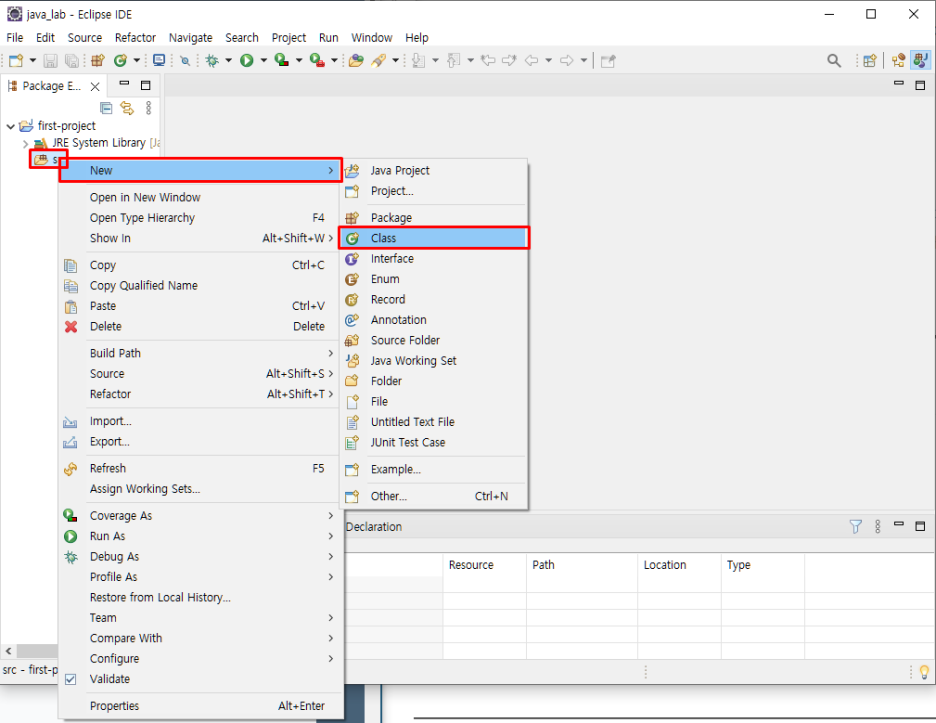Choose Package from the New submenu

coord(434,217)
